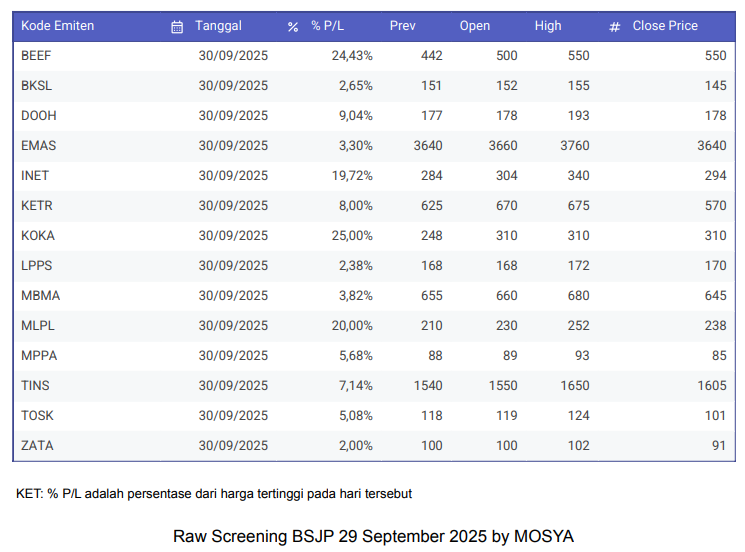Select the ZATA ticker cell
The width and height of the screenshot is (745, 552).
tap(36, 446)
